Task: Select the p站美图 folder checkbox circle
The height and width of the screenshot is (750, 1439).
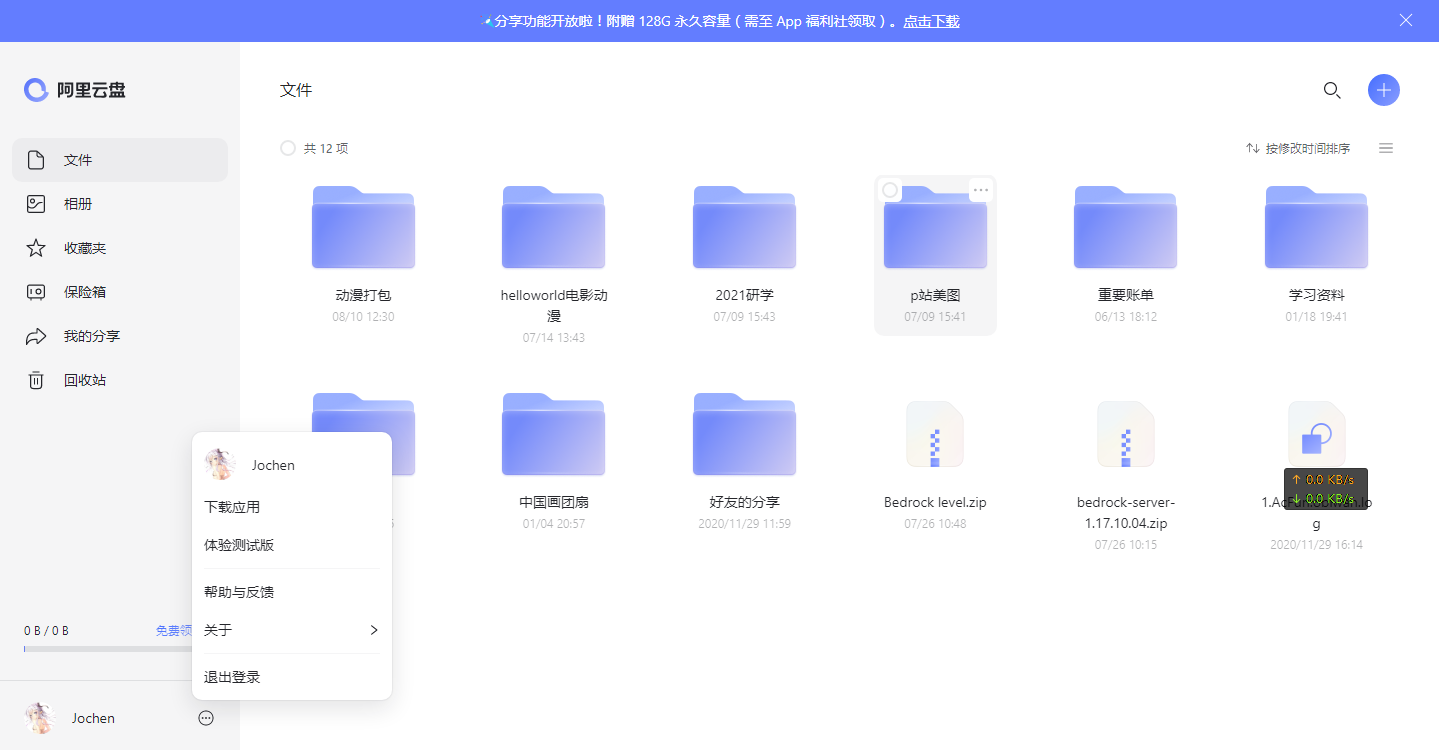Action: tap(890, 190)
